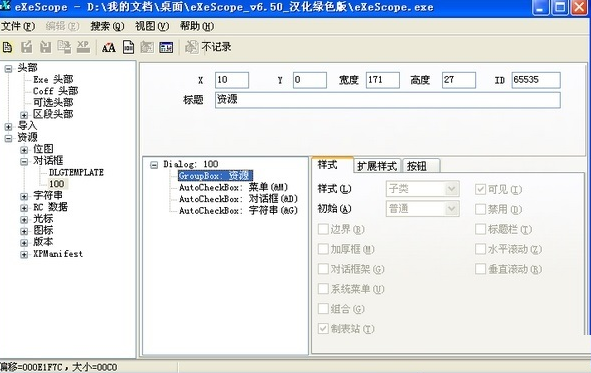Open the 搜索(Q) menu
The height and width of the screenshot is (373, 591).
coord(107,26)
